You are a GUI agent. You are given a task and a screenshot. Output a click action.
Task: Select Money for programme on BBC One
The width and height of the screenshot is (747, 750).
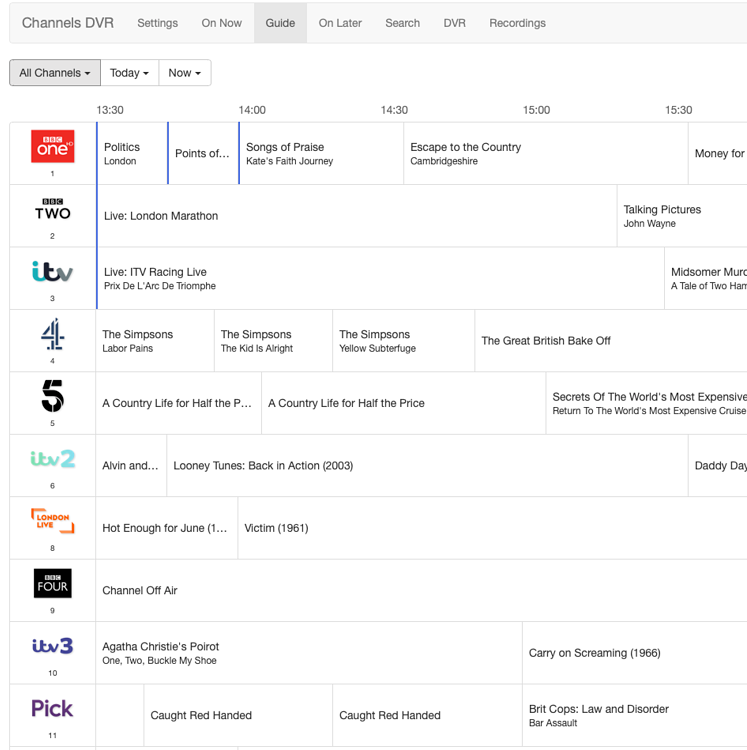718,154
